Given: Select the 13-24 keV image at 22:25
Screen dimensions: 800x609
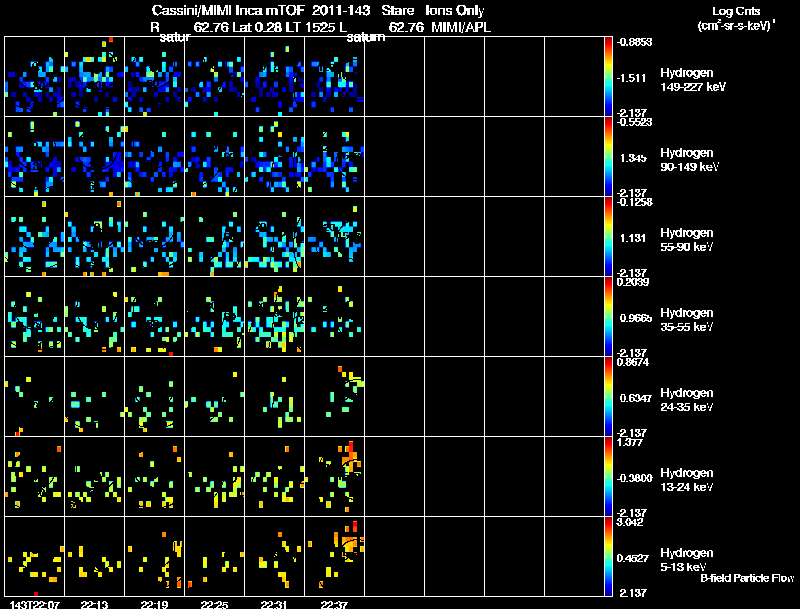Looking at the screenshot, I should click(x=214, y=476).
